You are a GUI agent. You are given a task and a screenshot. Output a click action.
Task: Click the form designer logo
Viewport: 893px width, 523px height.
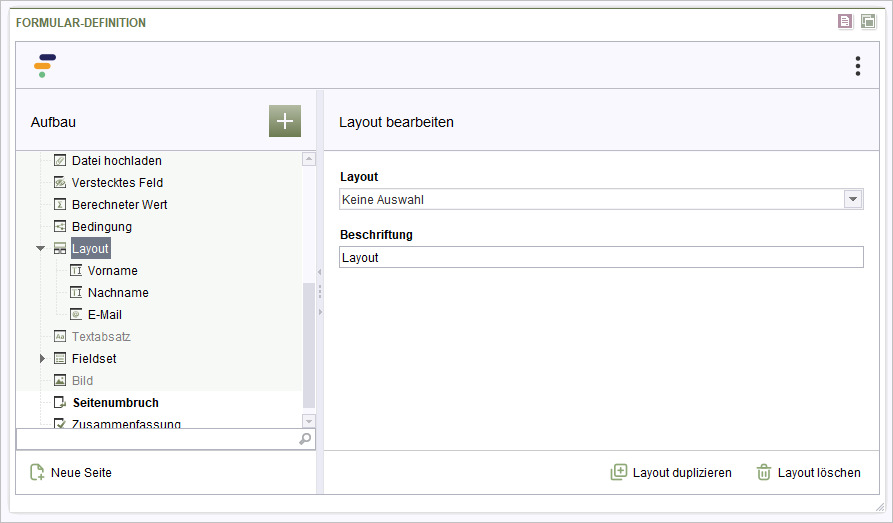[44, 66]
